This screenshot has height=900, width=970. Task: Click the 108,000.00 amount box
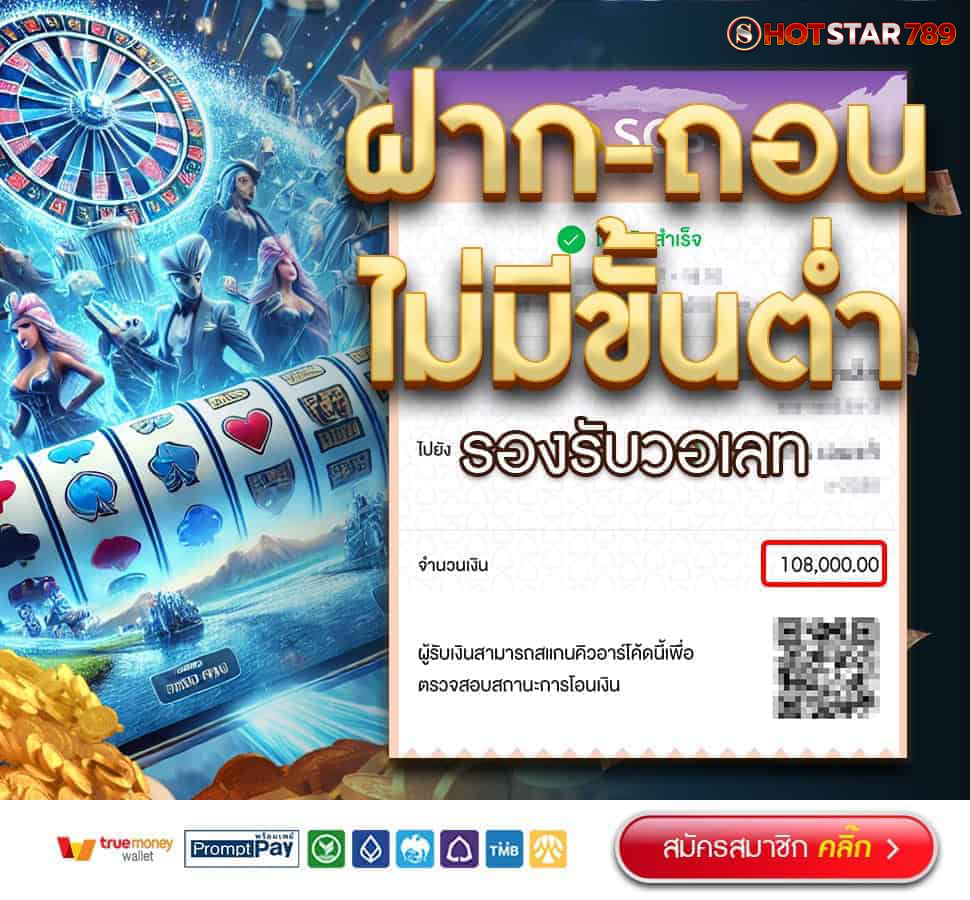click(824, 564)
